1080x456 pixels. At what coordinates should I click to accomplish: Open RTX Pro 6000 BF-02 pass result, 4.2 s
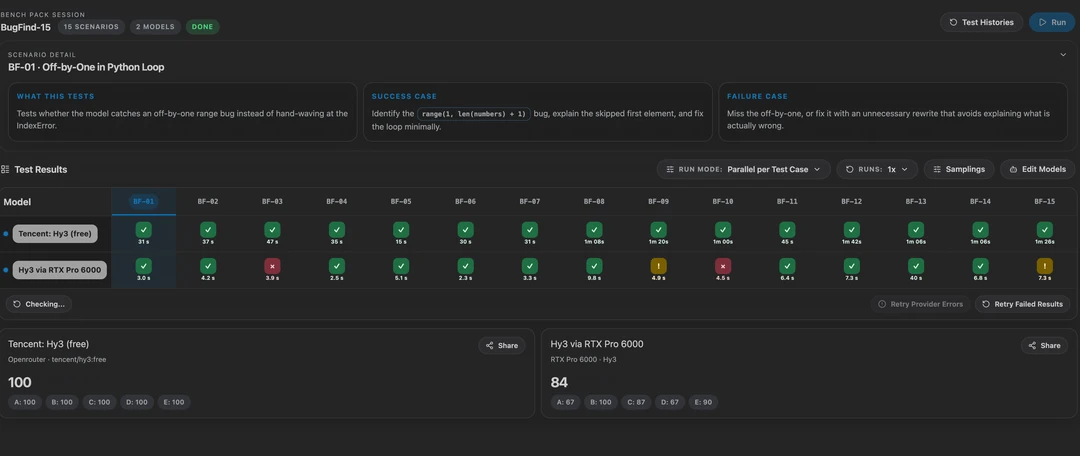[208, 266]
